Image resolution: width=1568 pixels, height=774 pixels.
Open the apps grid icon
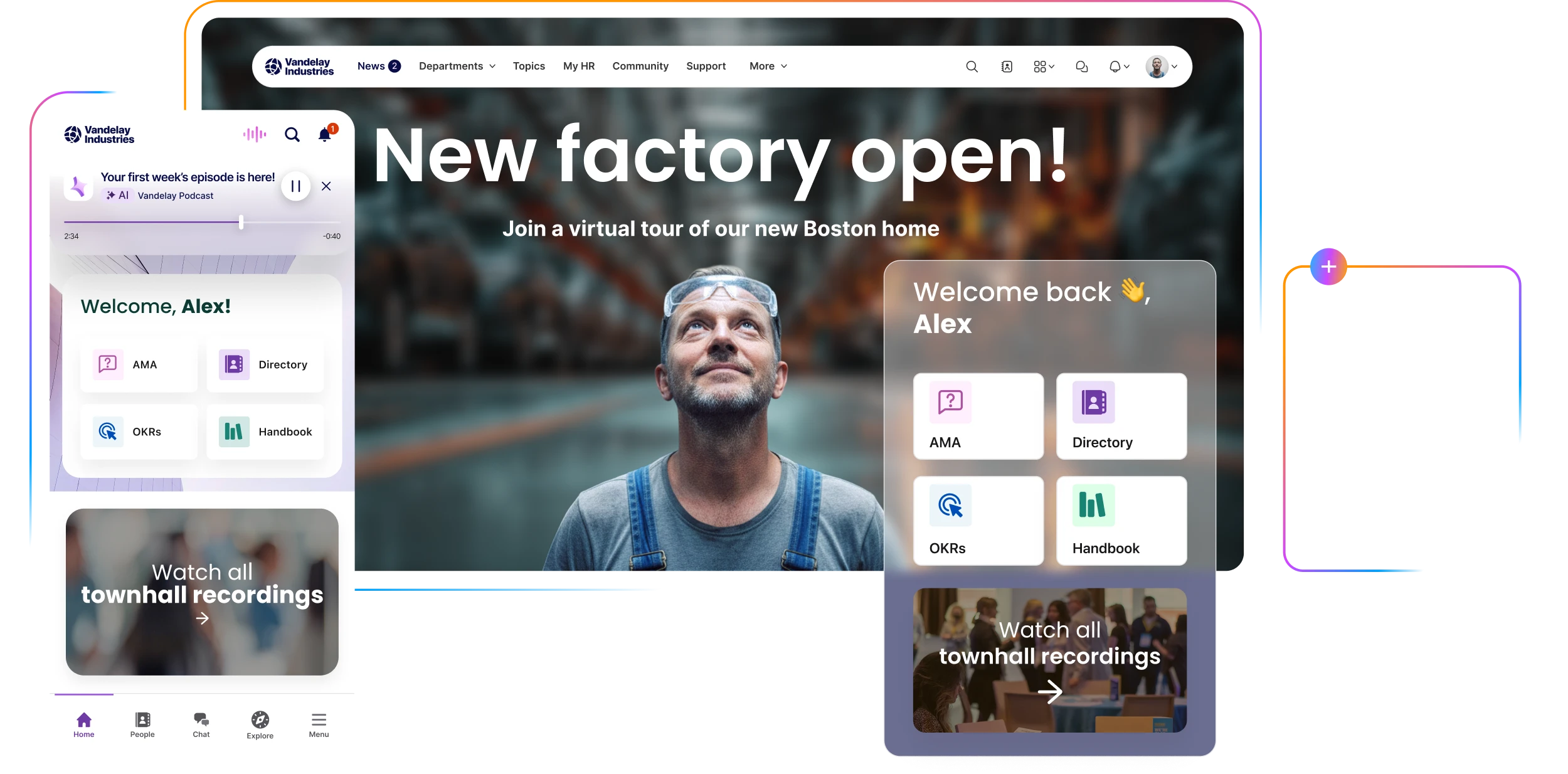click(1041, 66)
